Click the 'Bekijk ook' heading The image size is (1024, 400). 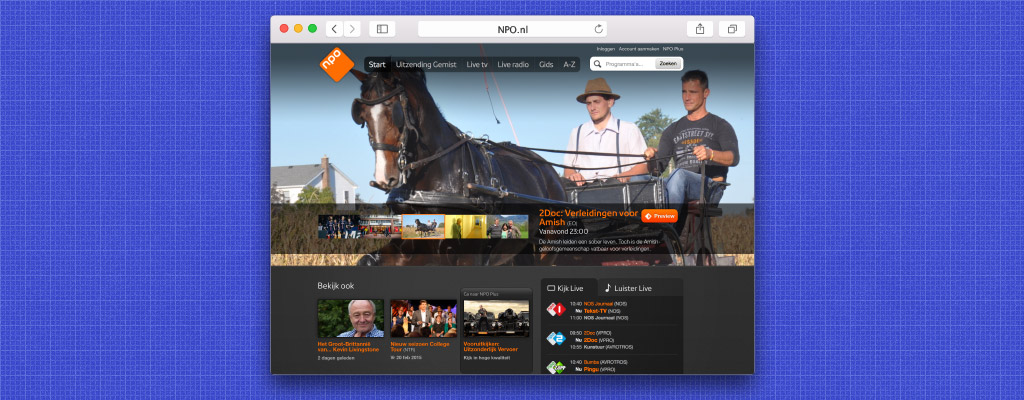tap(336, 286)
